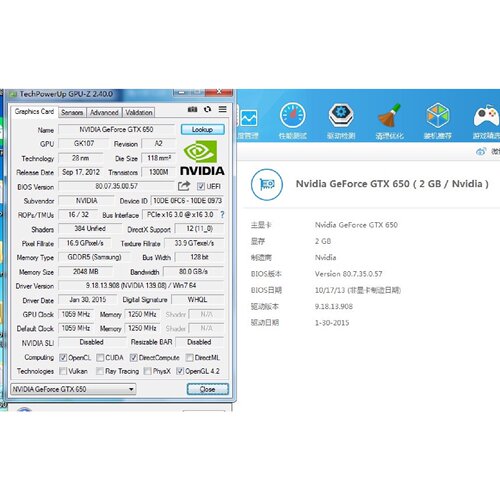Screen dimensions: 500x500
Task: Click the NVIDIA logo in GPU-Z
Action: 202,158
